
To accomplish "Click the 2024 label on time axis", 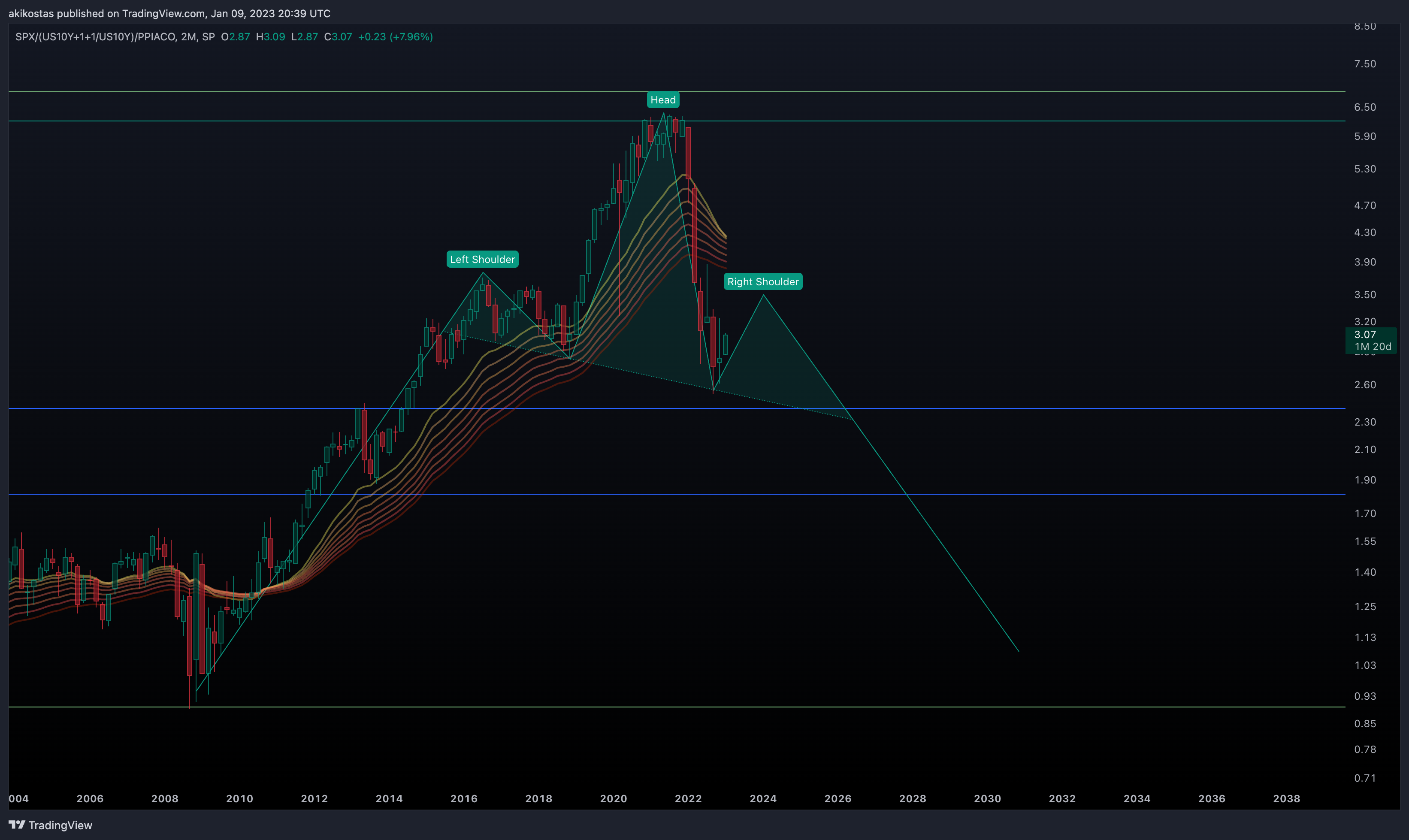I will pos(763,798).
